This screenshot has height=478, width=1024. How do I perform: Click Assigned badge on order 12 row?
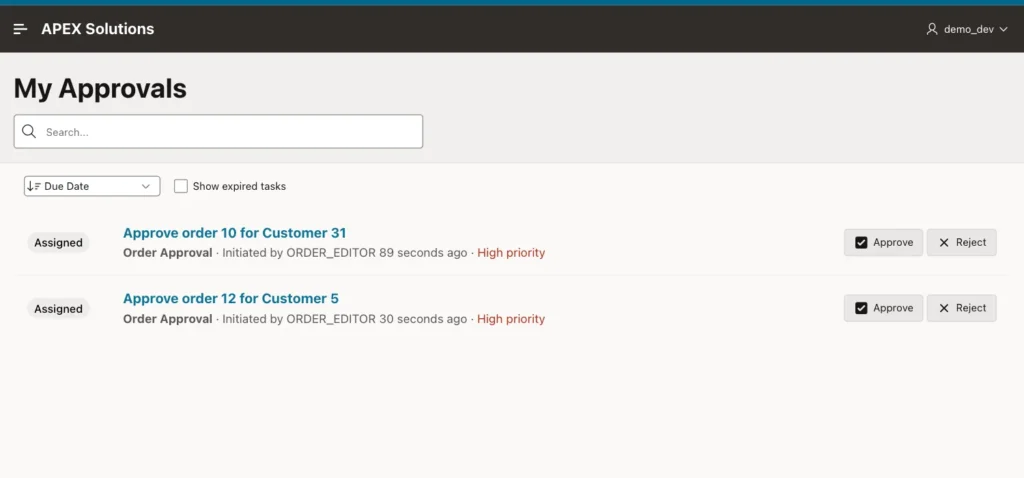click(x=58, y=309)
